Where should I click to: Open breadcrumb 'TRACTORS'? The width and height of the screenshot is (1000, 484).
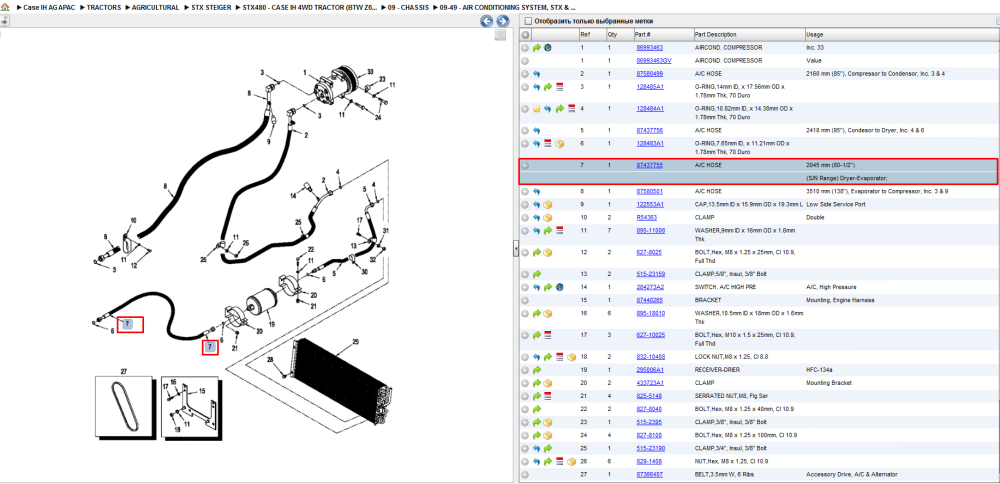[104, 8]
